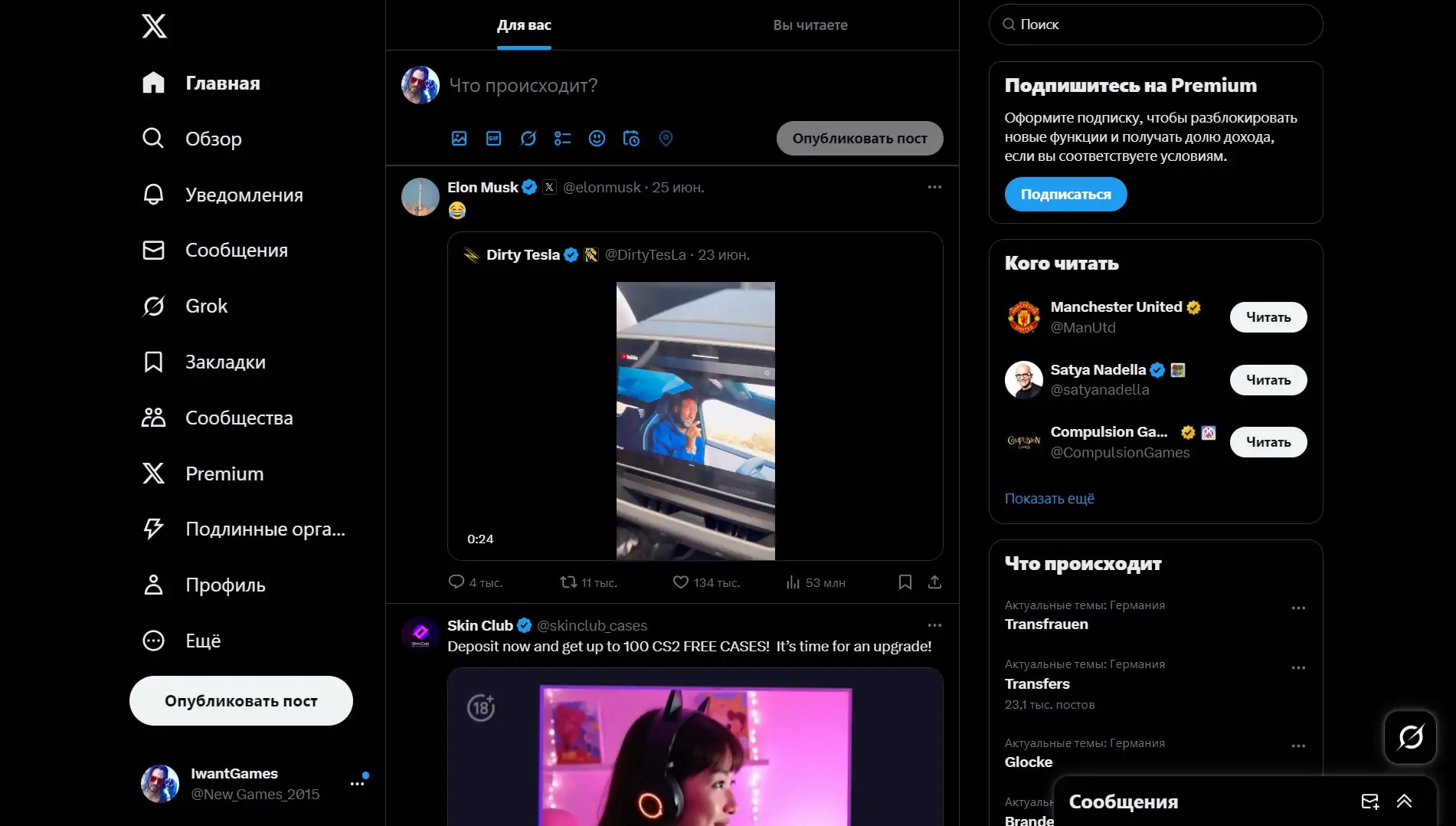Go to Главная home page

[x=201, y=83]
